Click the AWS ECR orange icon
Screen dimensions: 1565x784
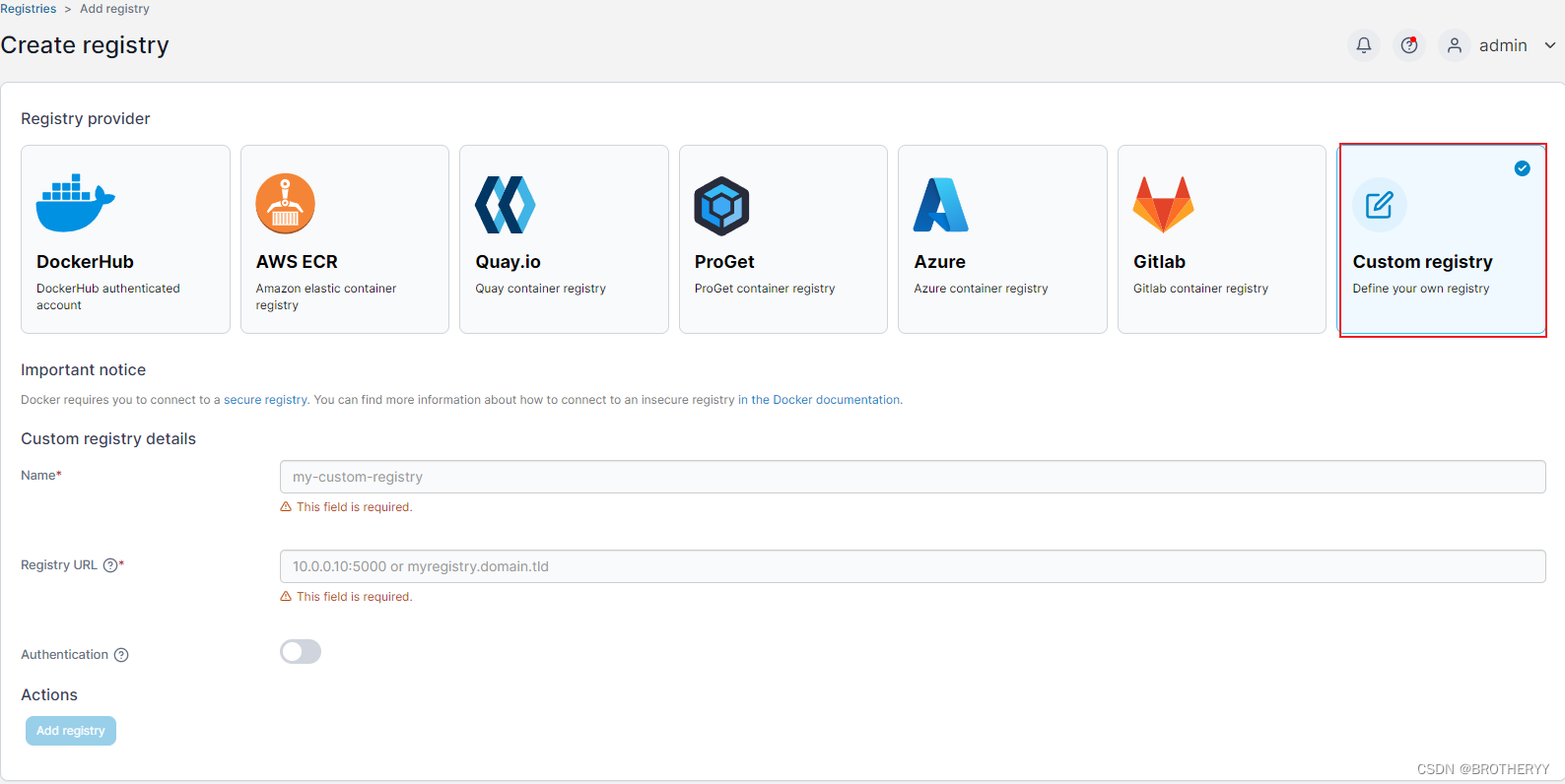click(x=286, y=204)
